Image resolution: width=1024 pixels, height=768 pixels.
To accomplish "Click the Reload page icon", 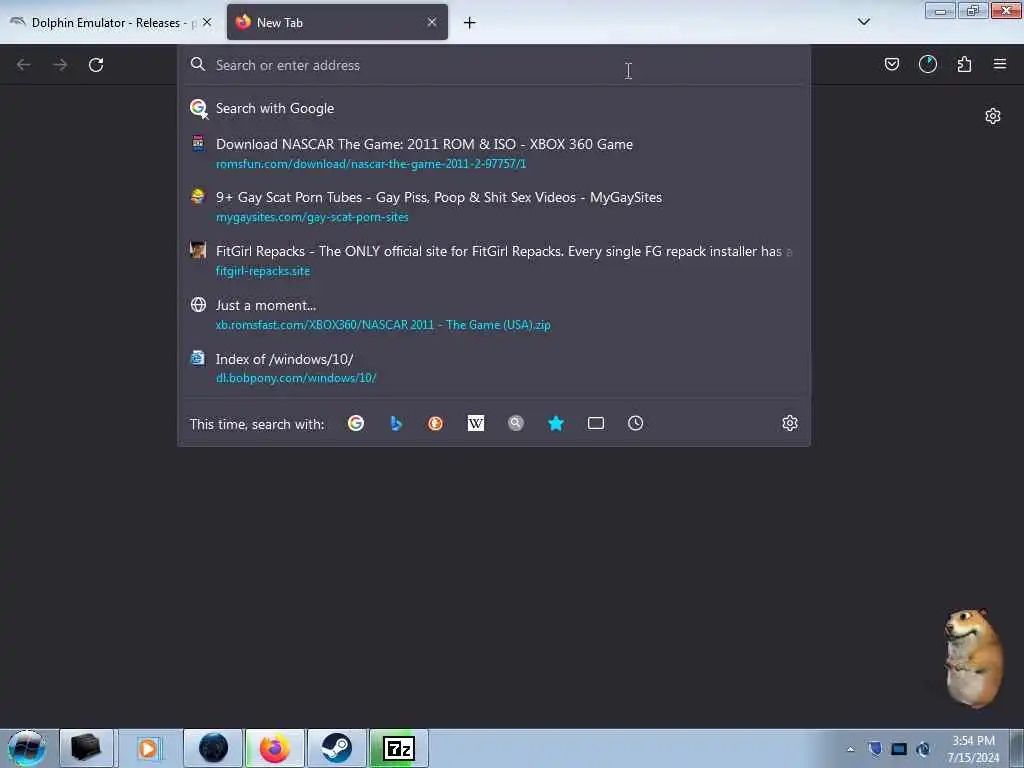I will pos(96,65).
